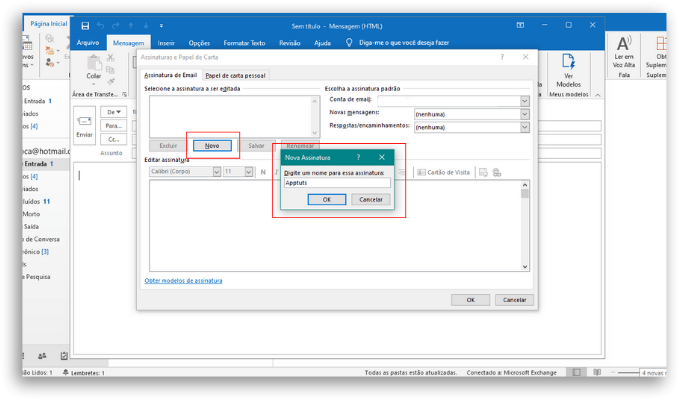Click the Copy icon in clipboard group
The height and width of the screenshot is (400, 700).
click(110, 70)
